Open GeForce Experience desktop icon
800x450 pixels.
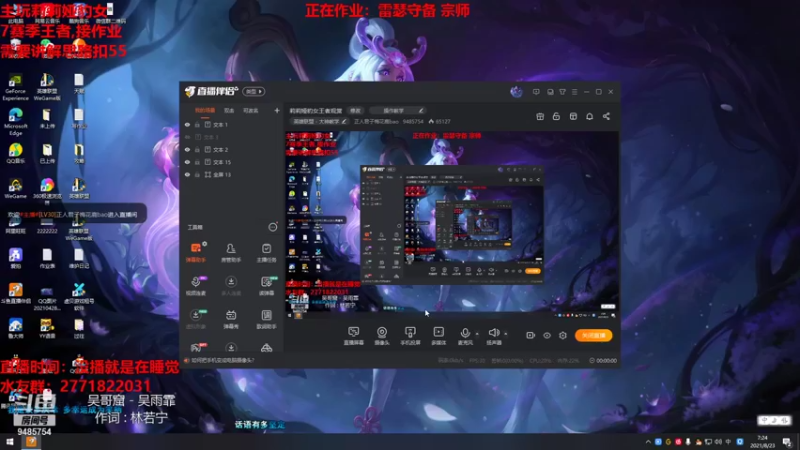(15, 87)
